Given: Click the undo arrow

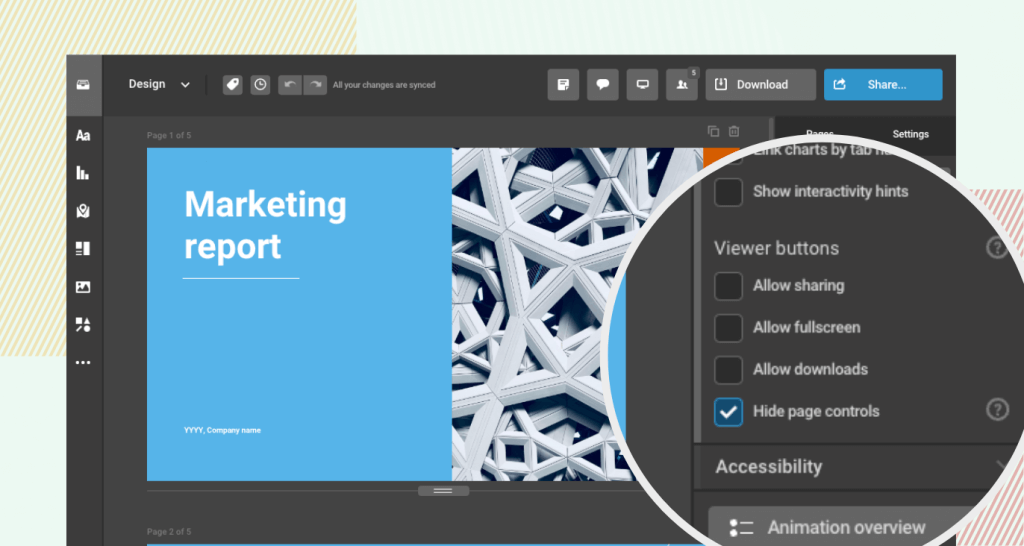Looking at the screenshot, I should (x=289, y=85).
